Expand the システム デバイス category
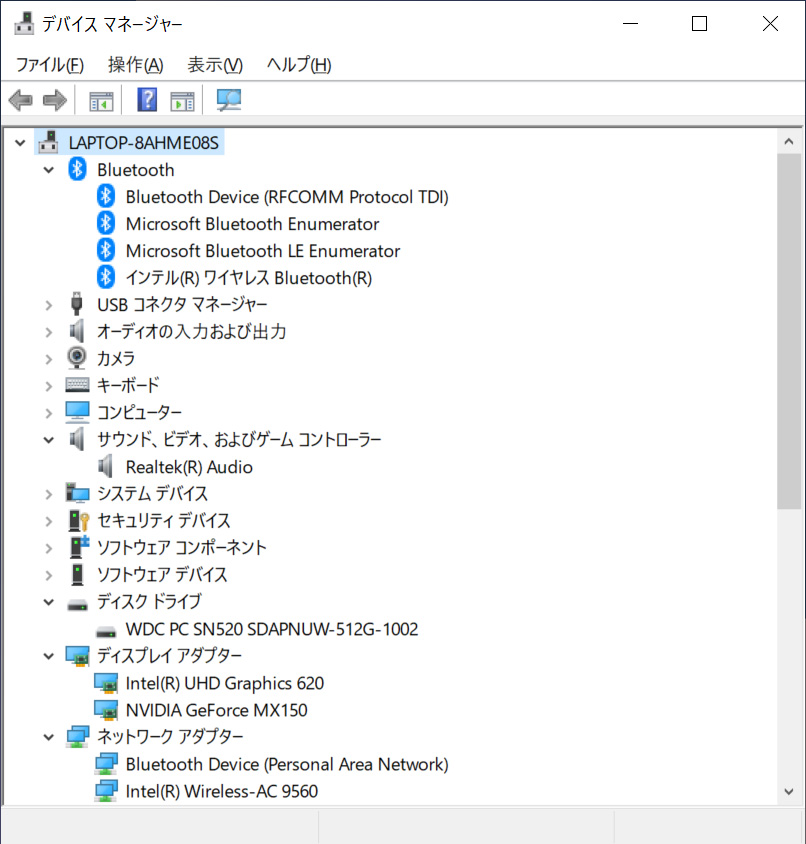The width and height of the screenshot is (806, 844). [x=48, y=493]
